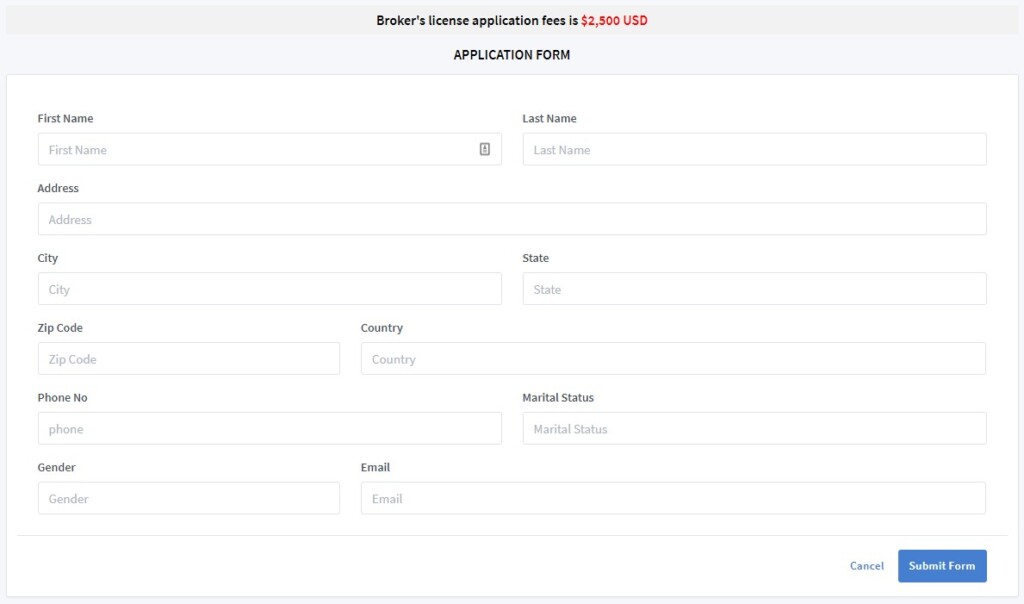Click the "State" field label
1024x604 pixels.
(x=536, y=258)
